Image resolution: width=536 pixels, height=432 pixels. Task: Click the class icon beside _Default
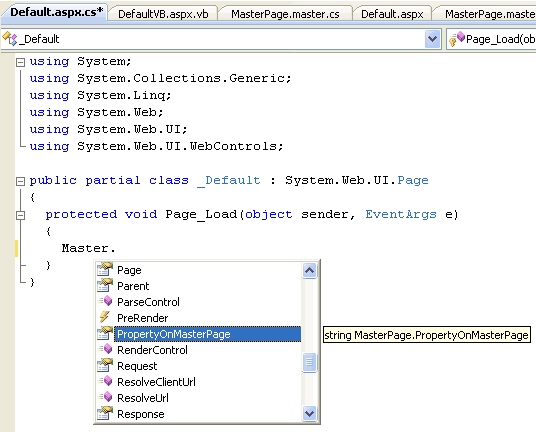10,39
